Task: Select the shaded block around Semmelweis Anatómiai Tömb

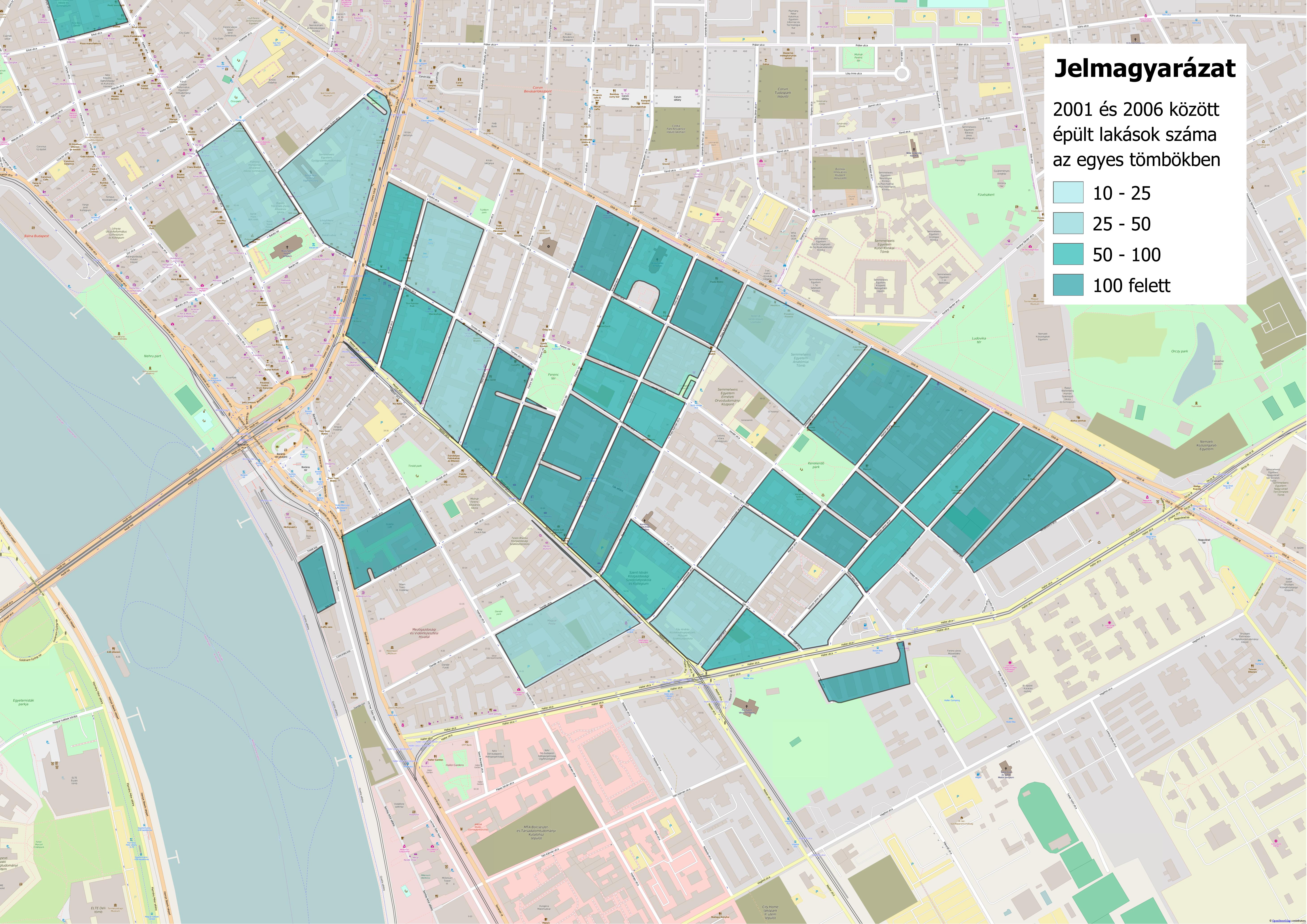Action: click(795, 353)
